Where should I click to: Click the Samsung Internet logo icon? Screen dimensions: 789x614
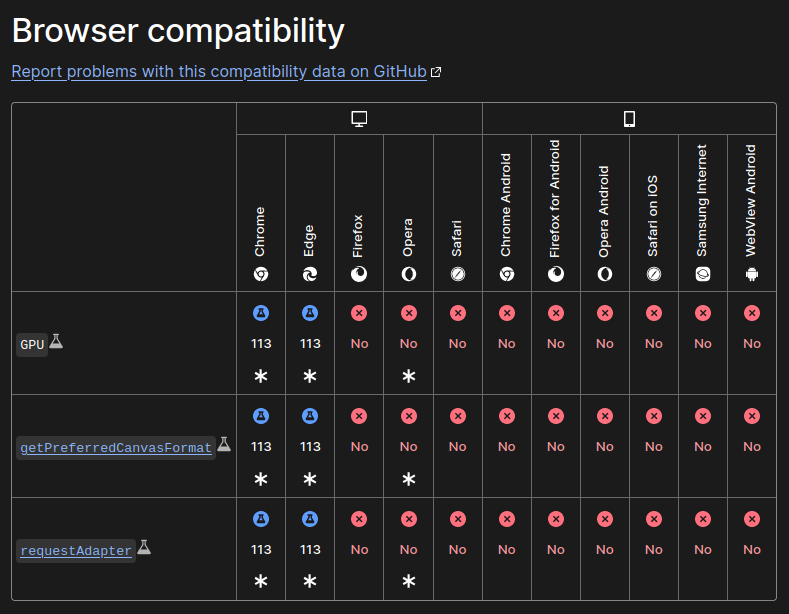point(703,274)
